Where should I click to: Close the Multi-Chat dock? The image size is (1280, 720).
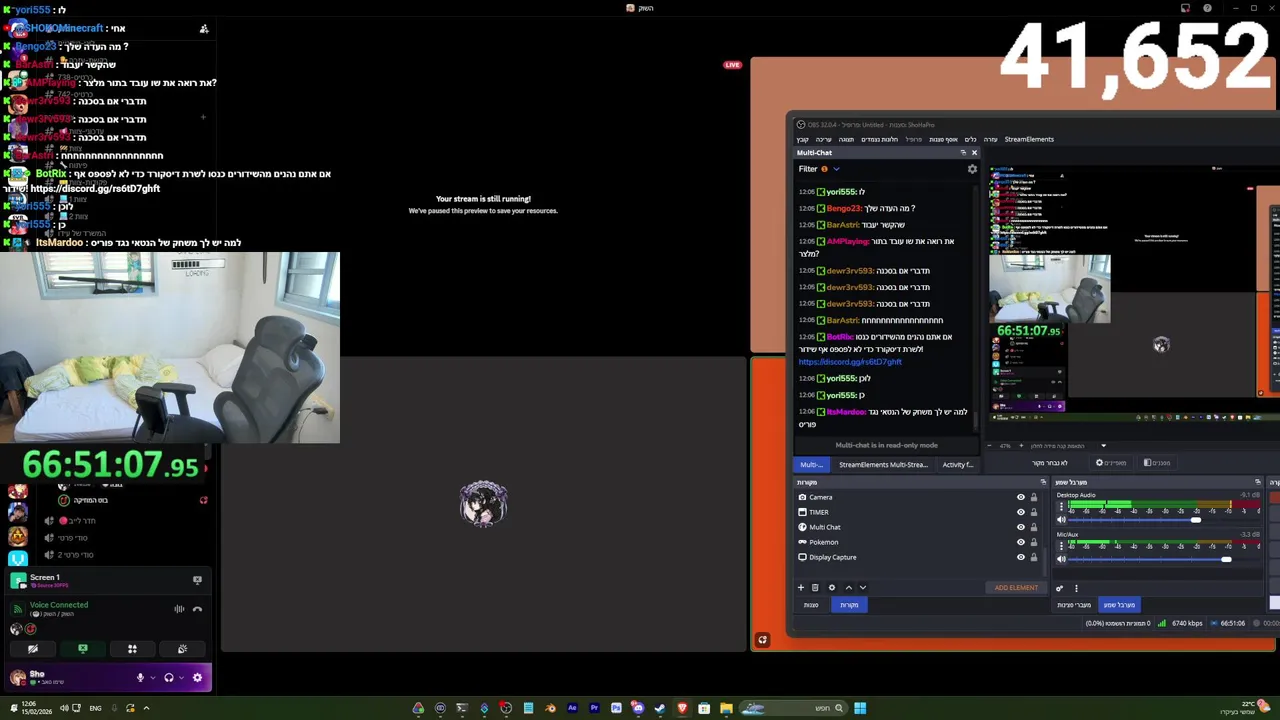point(974,153)
